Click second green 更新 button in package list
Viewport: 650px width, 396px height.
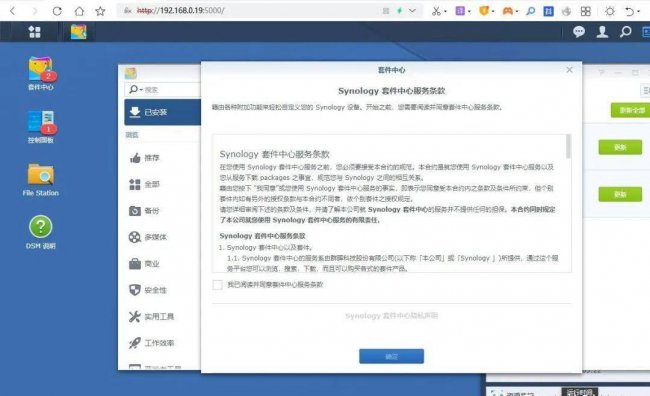pos(620,194)
